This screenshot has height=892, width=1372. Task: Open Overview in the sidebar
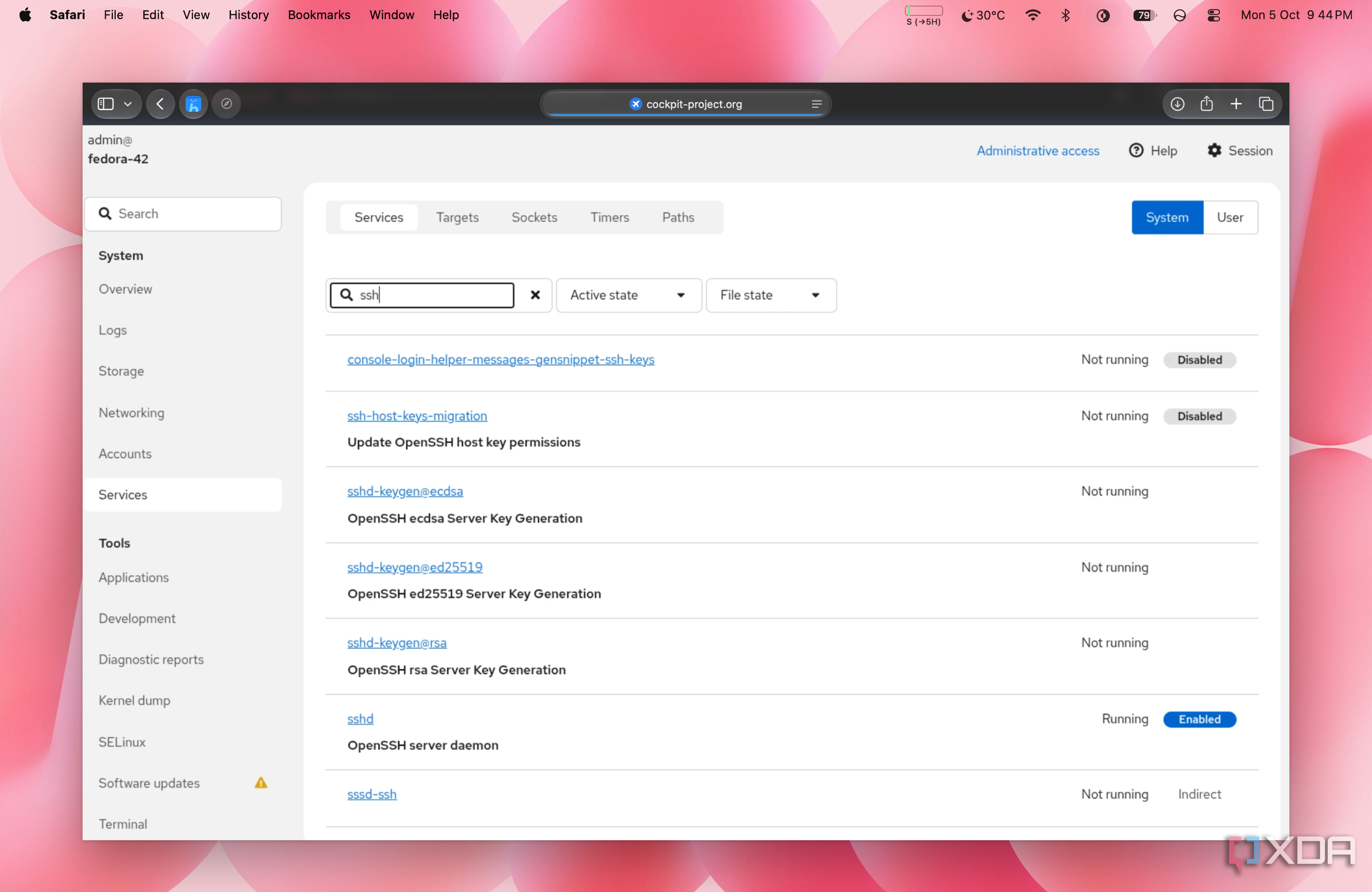coord(125,289)
